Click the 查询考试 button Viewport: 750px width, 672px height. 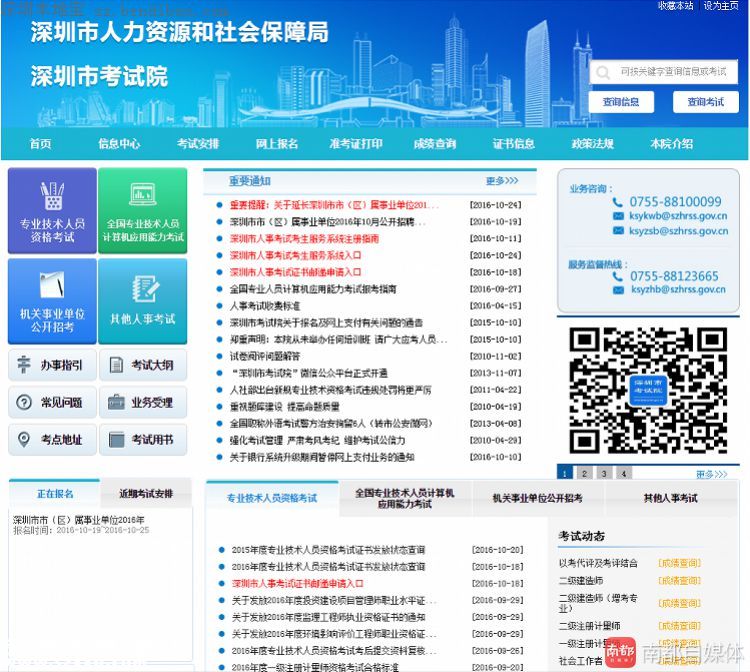(x=706, y=102)
